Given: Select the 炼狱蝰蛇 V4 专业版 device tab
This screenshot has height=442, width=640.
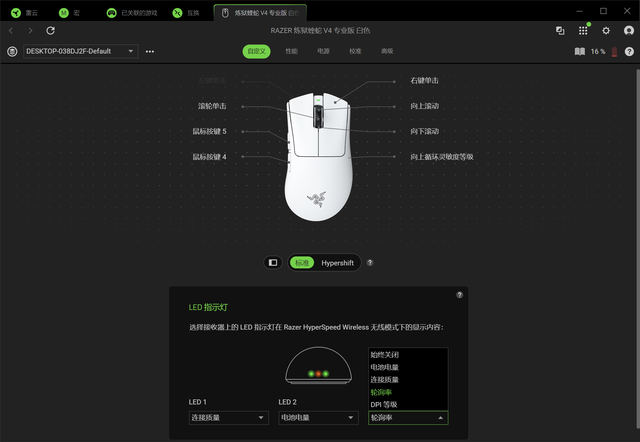Looking at the screenshot, I should tap(260, 13).
